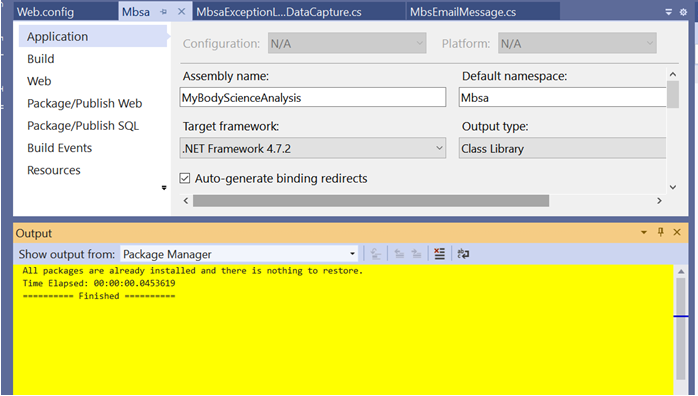Image resolution: width=698 pixels, height=396 pixels.
Task: Switch to the Web.config tab
Action: pyautogui.click(x=45, y=12)
